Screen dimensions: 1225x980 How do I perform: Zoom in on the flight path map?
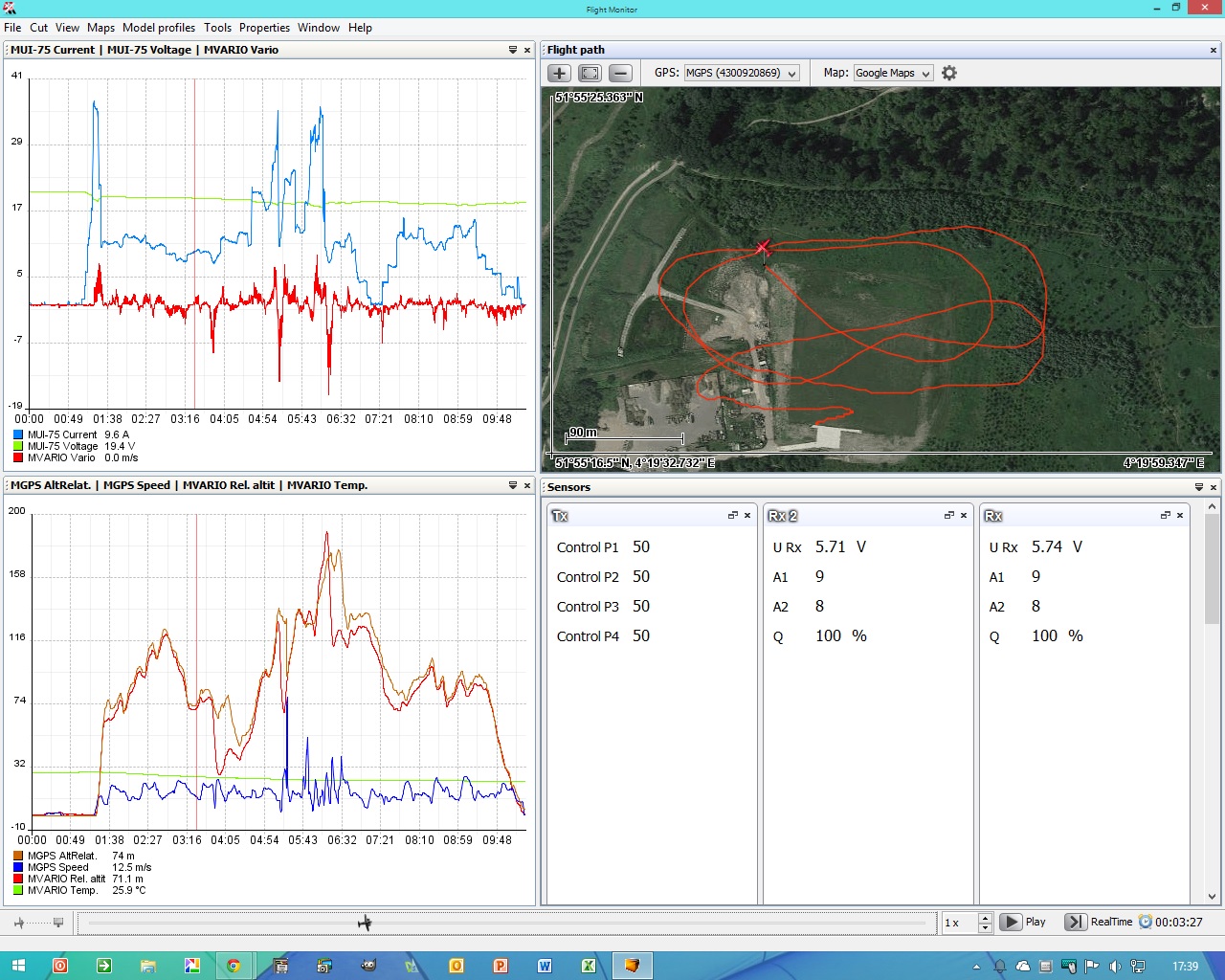point(560,73)
